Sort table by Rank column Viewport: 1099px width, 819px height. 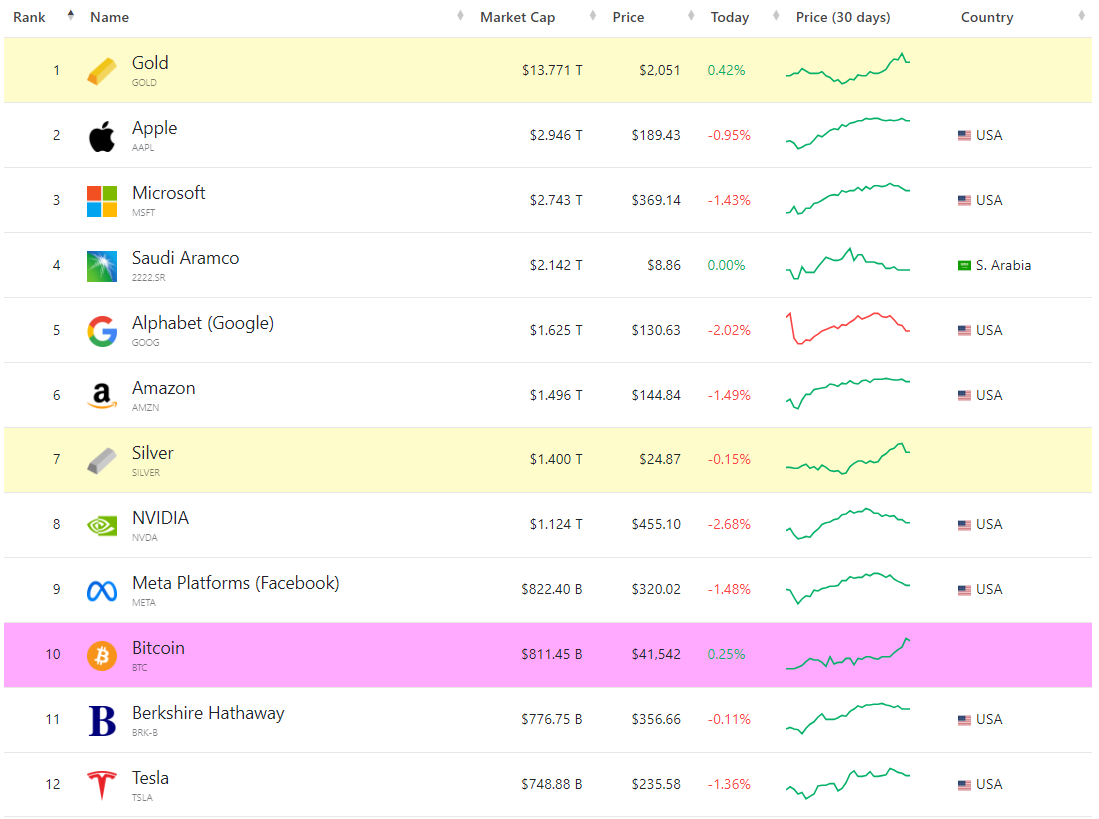(x=29, y=17)
